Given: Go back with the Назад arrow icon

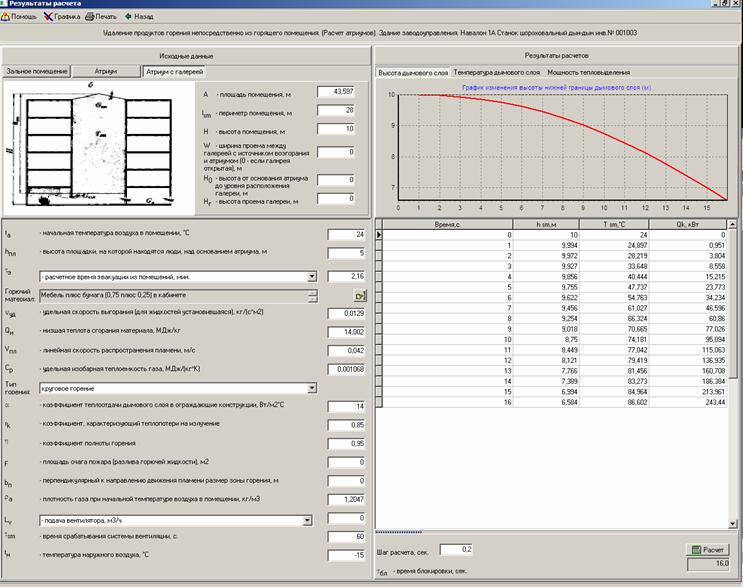Looking at the screenshot, I should (128, 17).
